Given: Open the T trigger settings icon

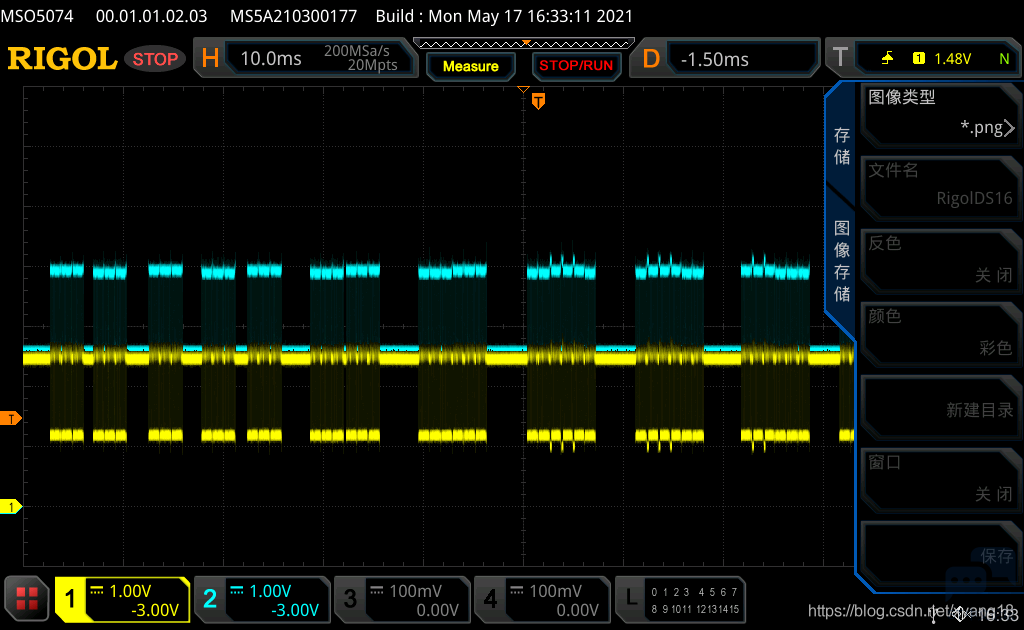Looking at the screenshot, I should (x=840, y=58).
